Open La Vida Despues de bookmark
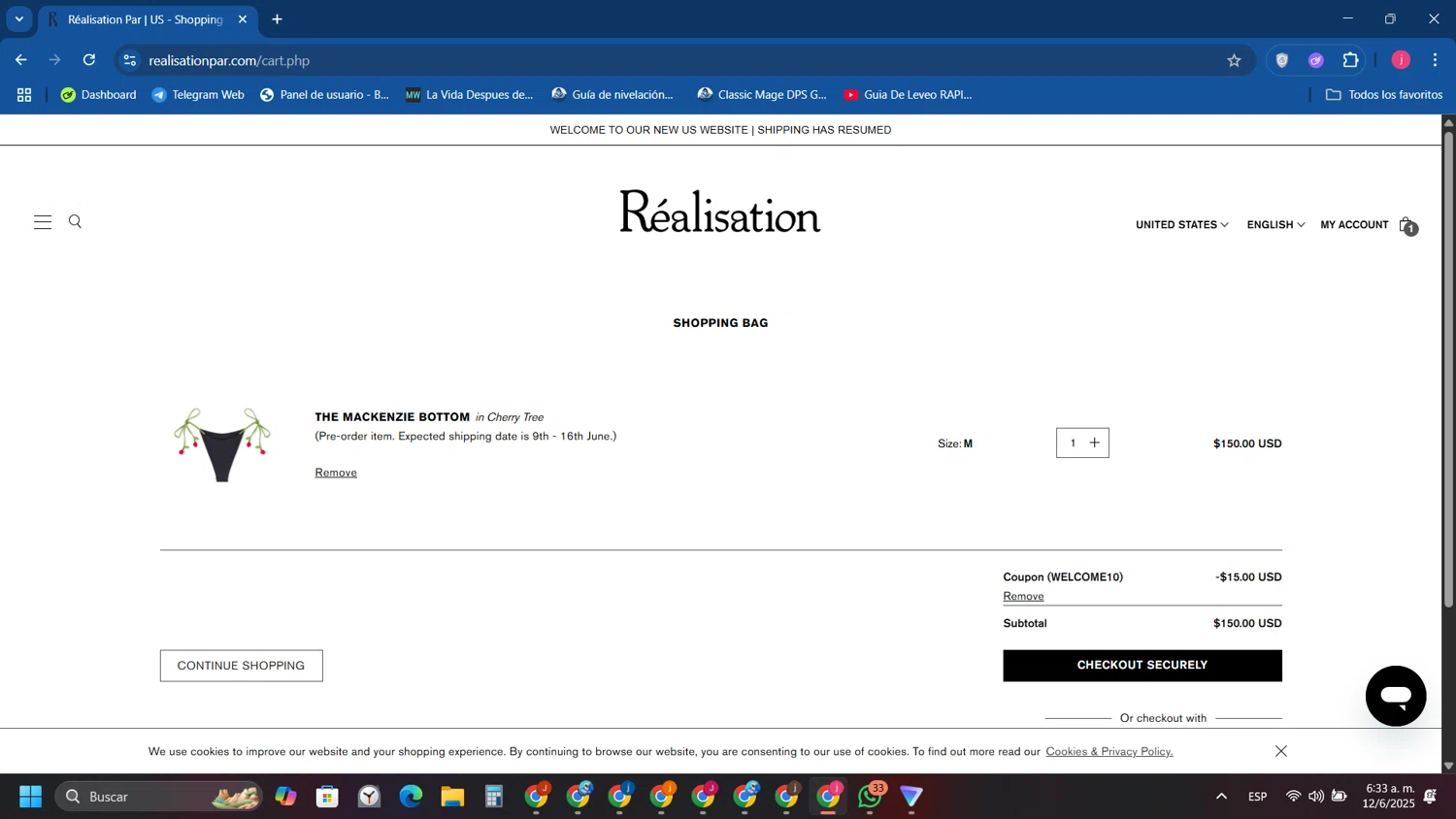1456x819 pixels. click(x=469, y=95)
